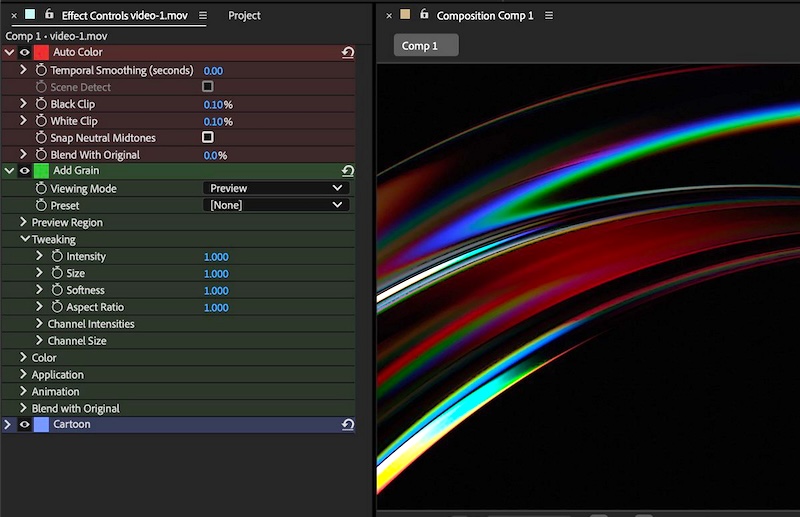Toggle stopwatch for White Clip
The width and height of the screenshot is (800, 517).
tap(41, 121)
